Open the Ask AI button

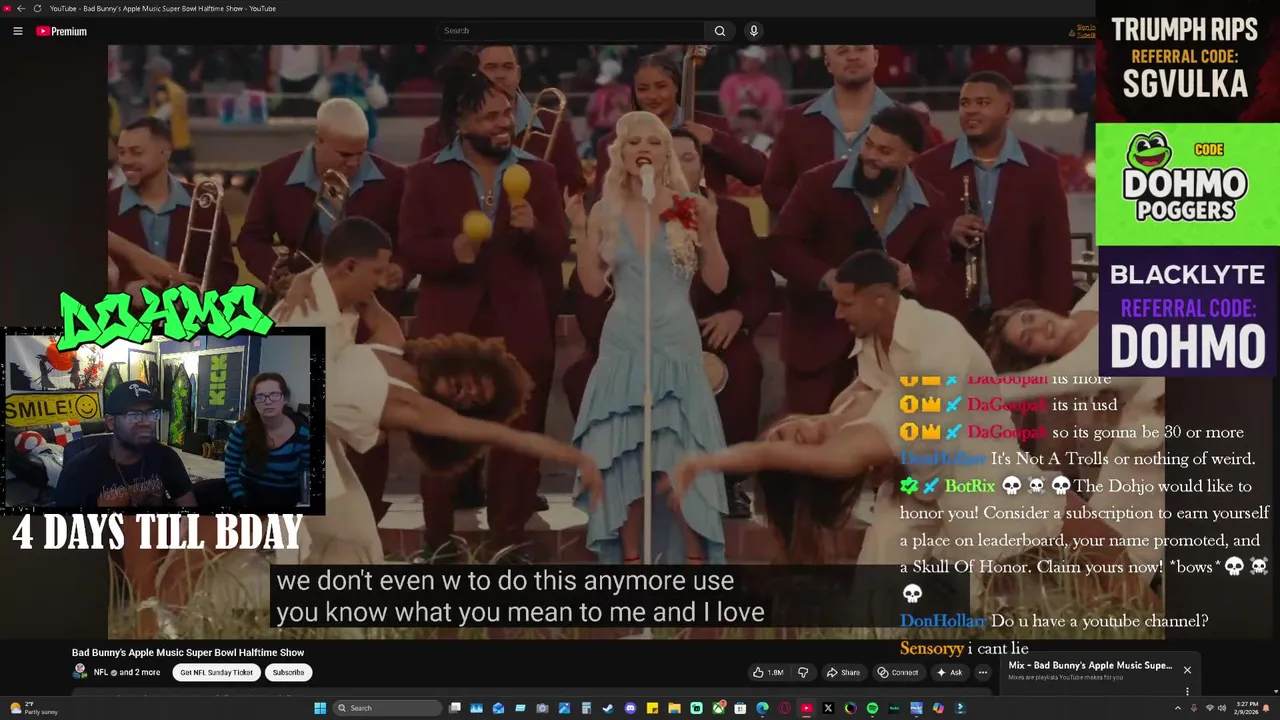point(949,672)
